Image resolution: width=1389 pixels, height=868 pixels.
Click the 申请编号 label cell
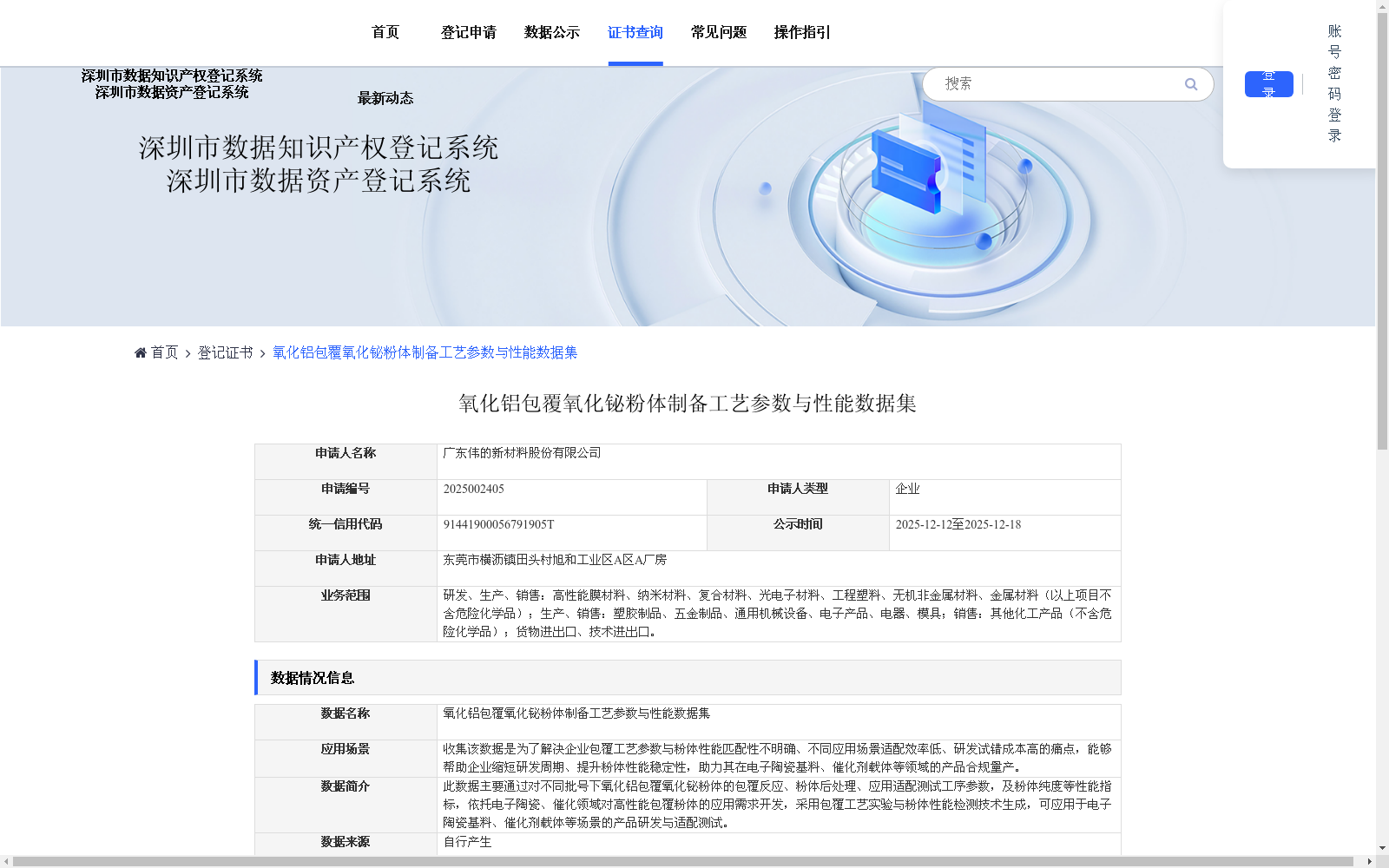[346, 497]
